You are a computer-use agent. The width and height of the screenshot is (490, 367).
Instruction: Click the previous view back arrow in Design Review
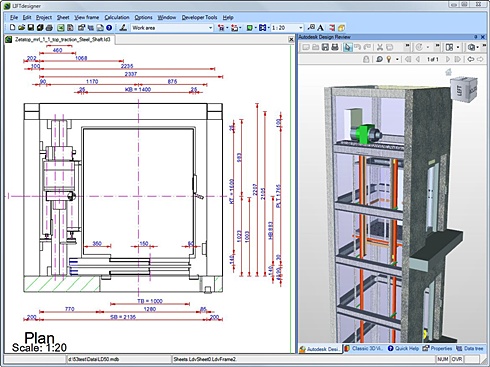[471, 59]
